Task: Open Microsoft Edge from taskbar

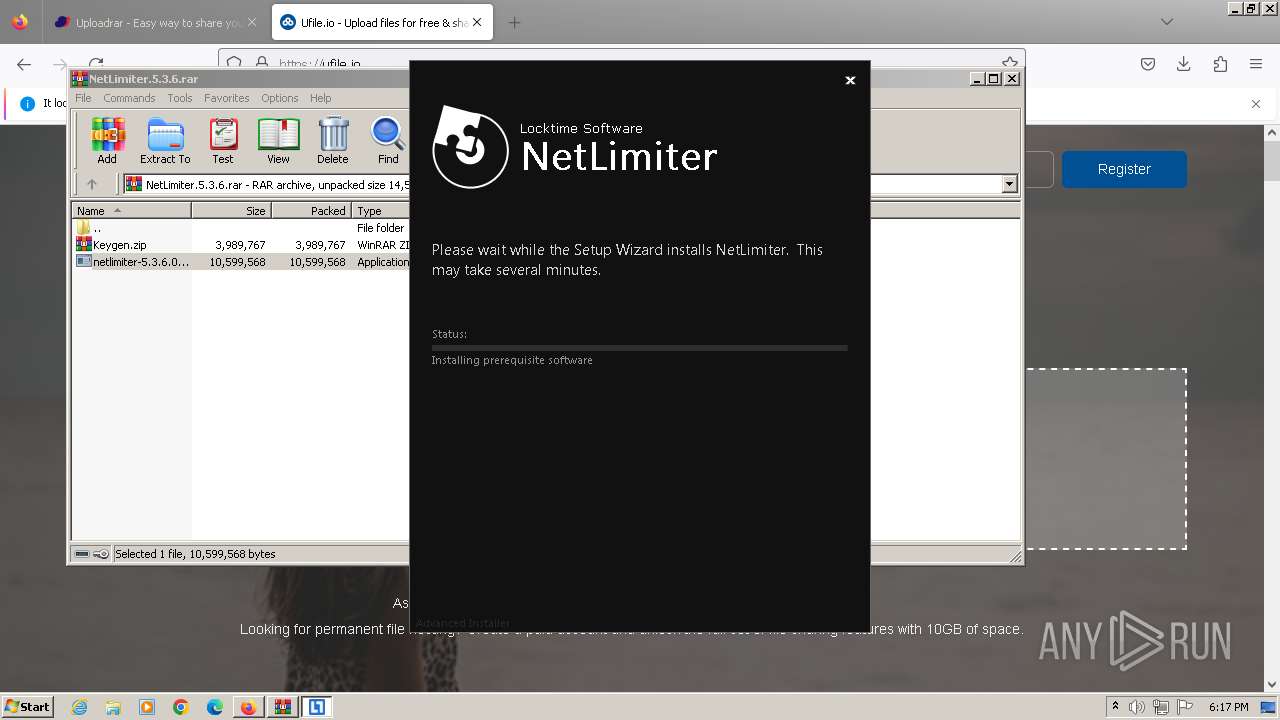Action: (215, 707)
